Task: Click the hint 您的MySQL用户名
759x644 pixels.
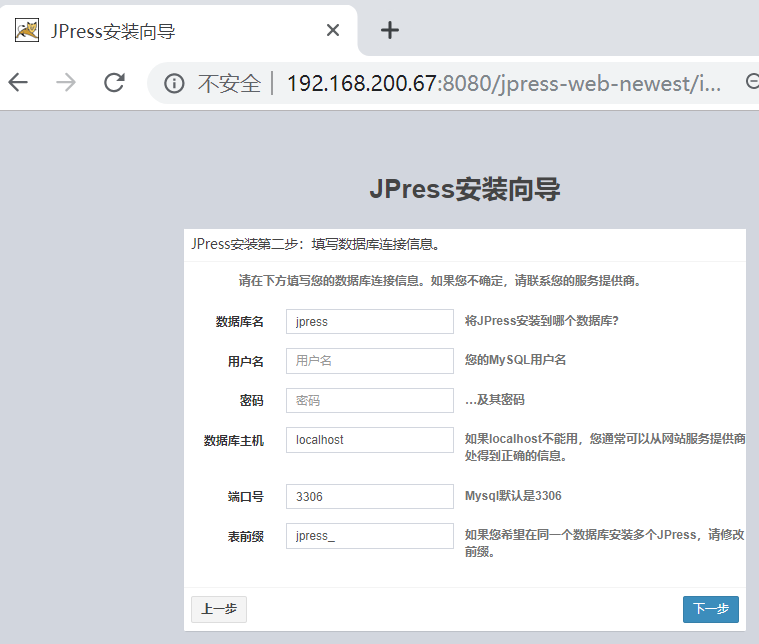Action: coord(515,360)
